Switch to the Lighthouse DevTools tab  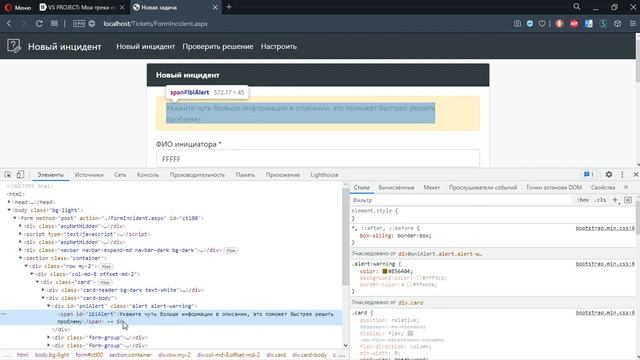324,175
